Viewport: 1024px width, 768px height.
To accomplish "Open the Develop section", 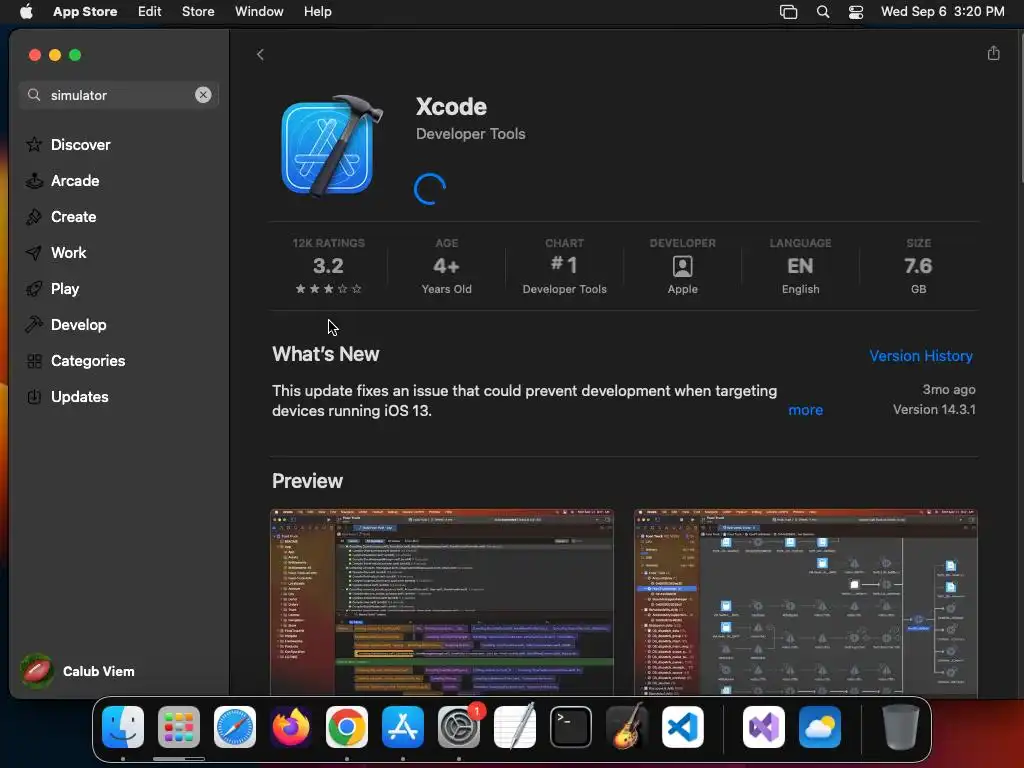I will pyautogui.click(x=65, y=325).
